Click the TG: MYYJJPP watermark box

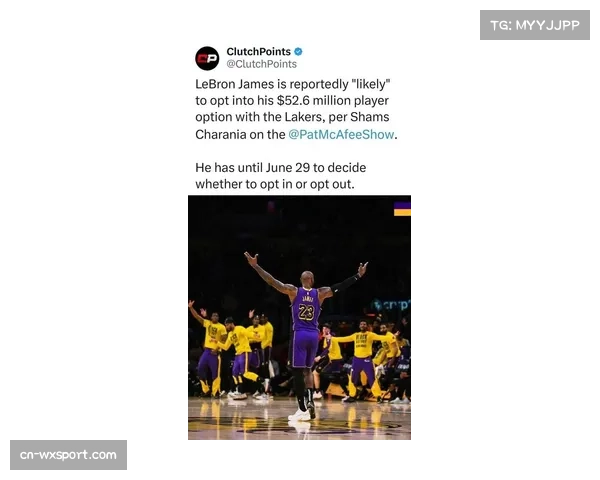tap(535, 25)
